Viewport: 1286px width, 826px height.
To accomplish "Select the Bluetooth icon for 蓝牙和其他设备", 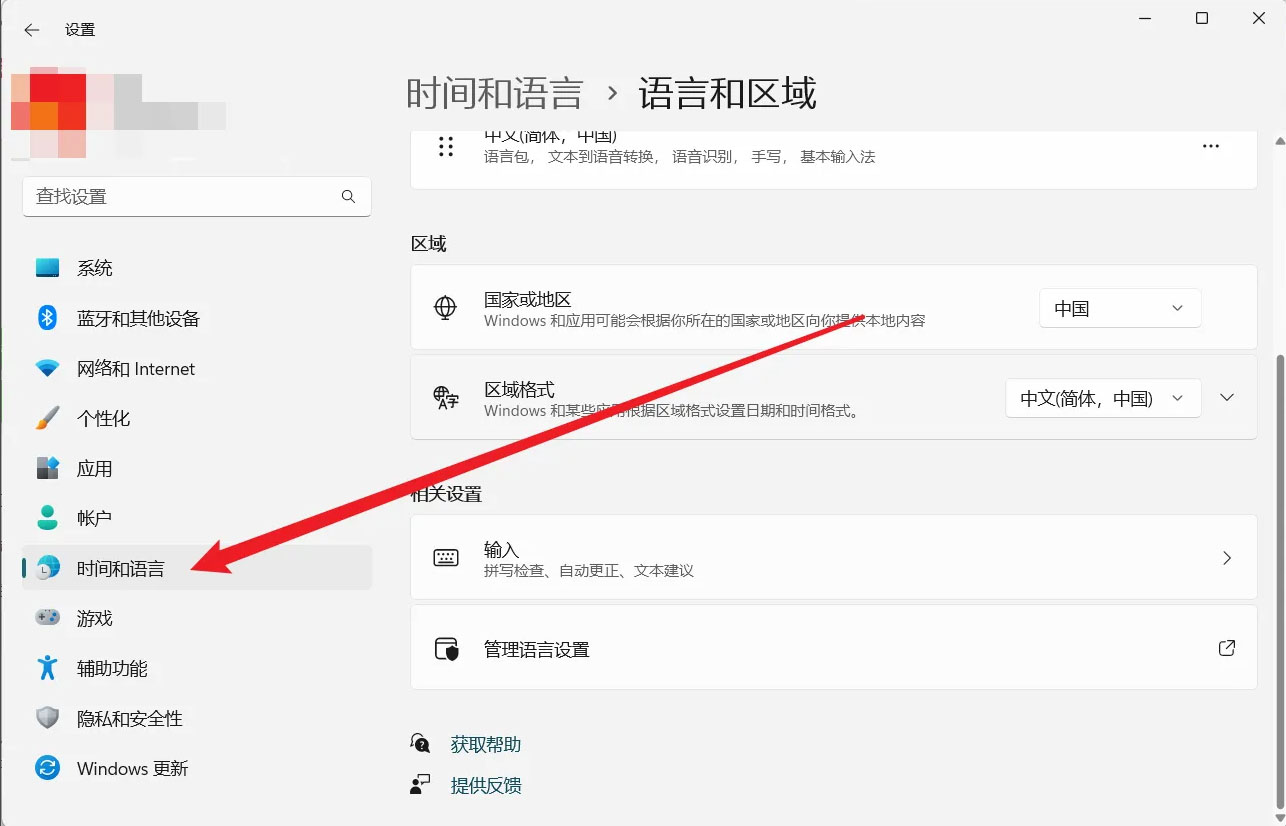I will 47,318.
